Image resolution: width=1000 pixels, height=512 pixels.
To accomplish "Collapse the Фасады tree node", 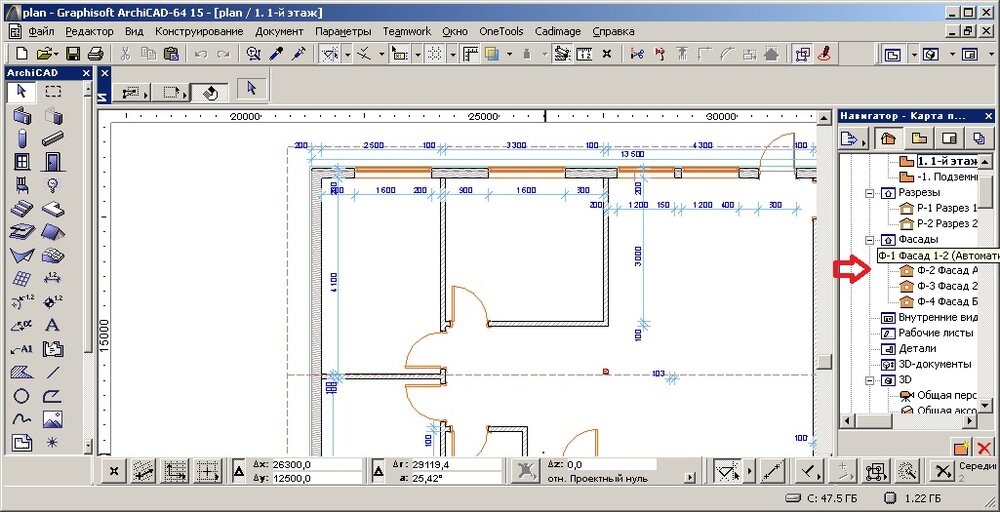I will coord(869,240).
